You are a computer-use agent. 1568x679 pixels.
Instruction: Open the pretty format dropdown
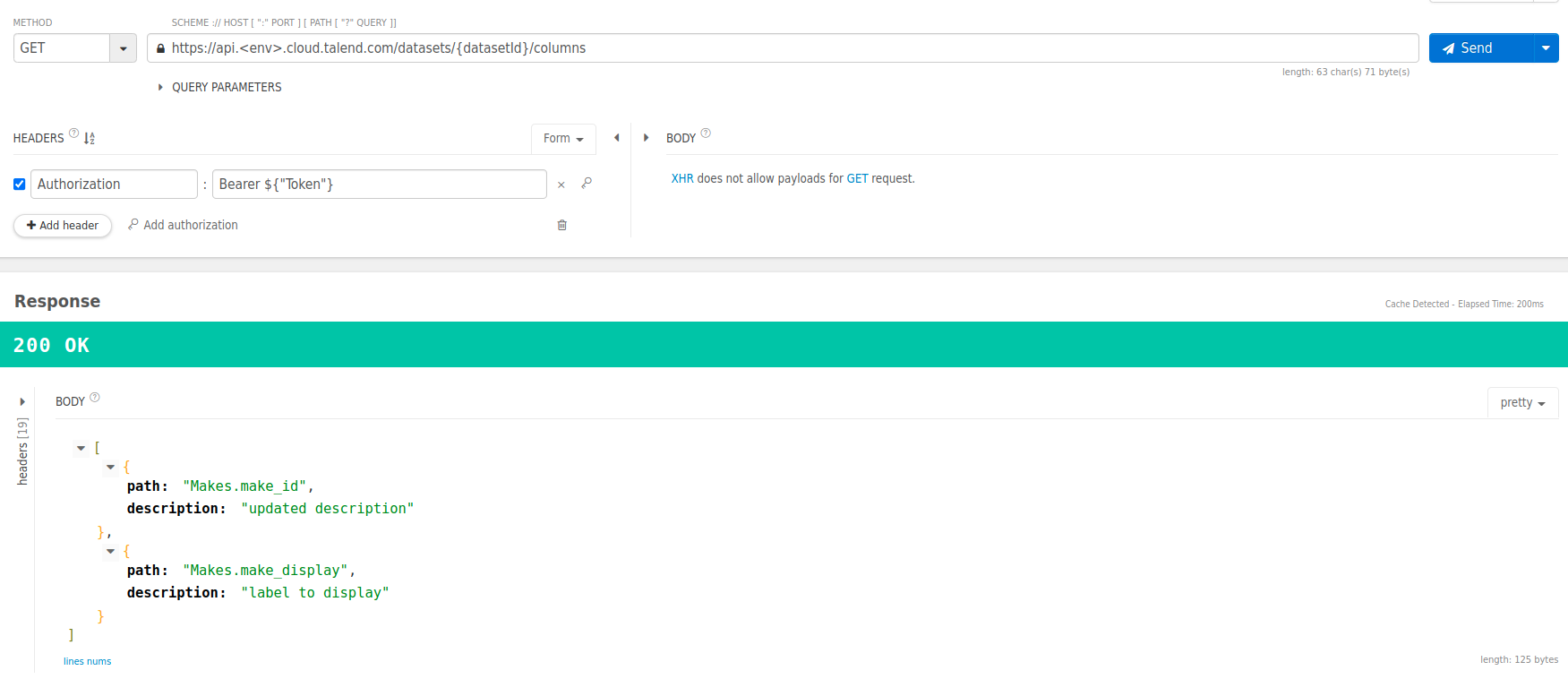click(1522, 403)
